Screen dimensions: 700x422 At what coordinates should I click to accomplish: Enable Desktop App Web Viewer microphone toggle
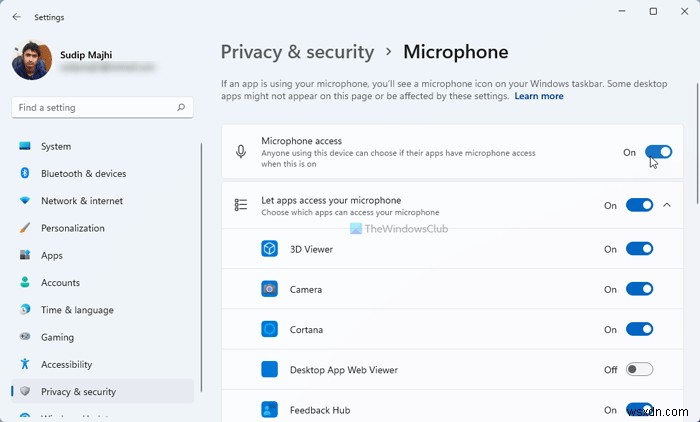pyautogui.click(x=639, y=369)
